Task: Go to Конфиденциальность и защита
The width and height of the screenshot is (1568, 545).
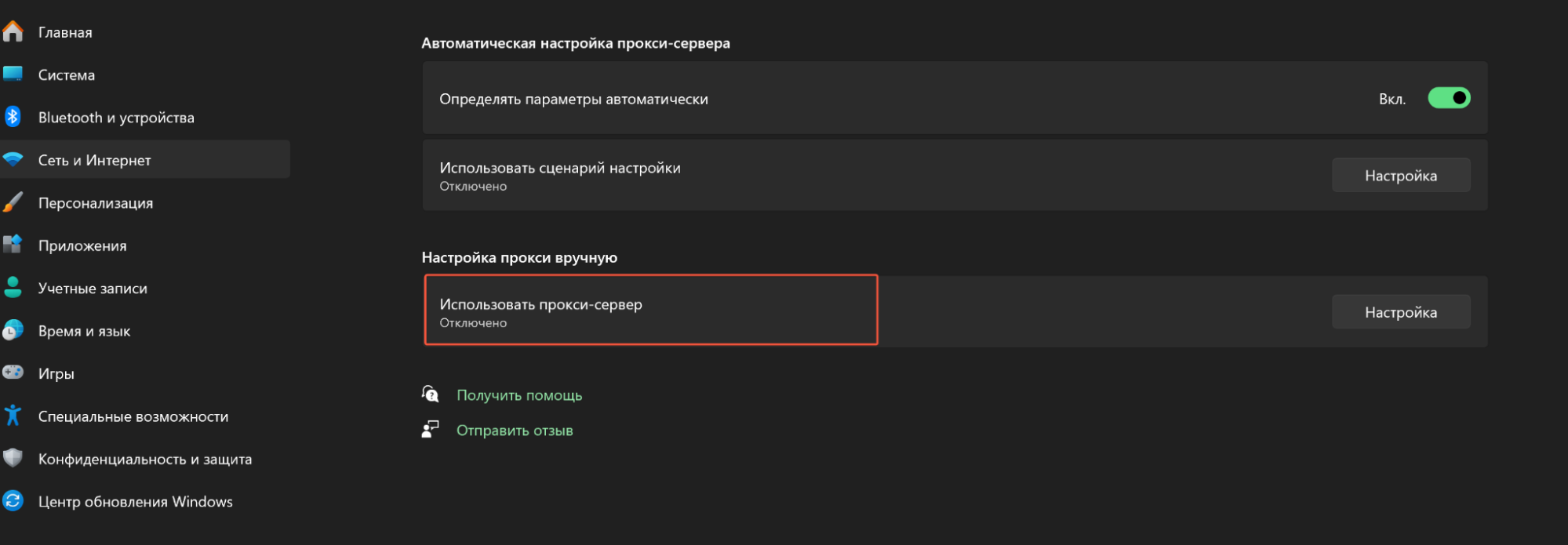Action: tap(144, 459)
